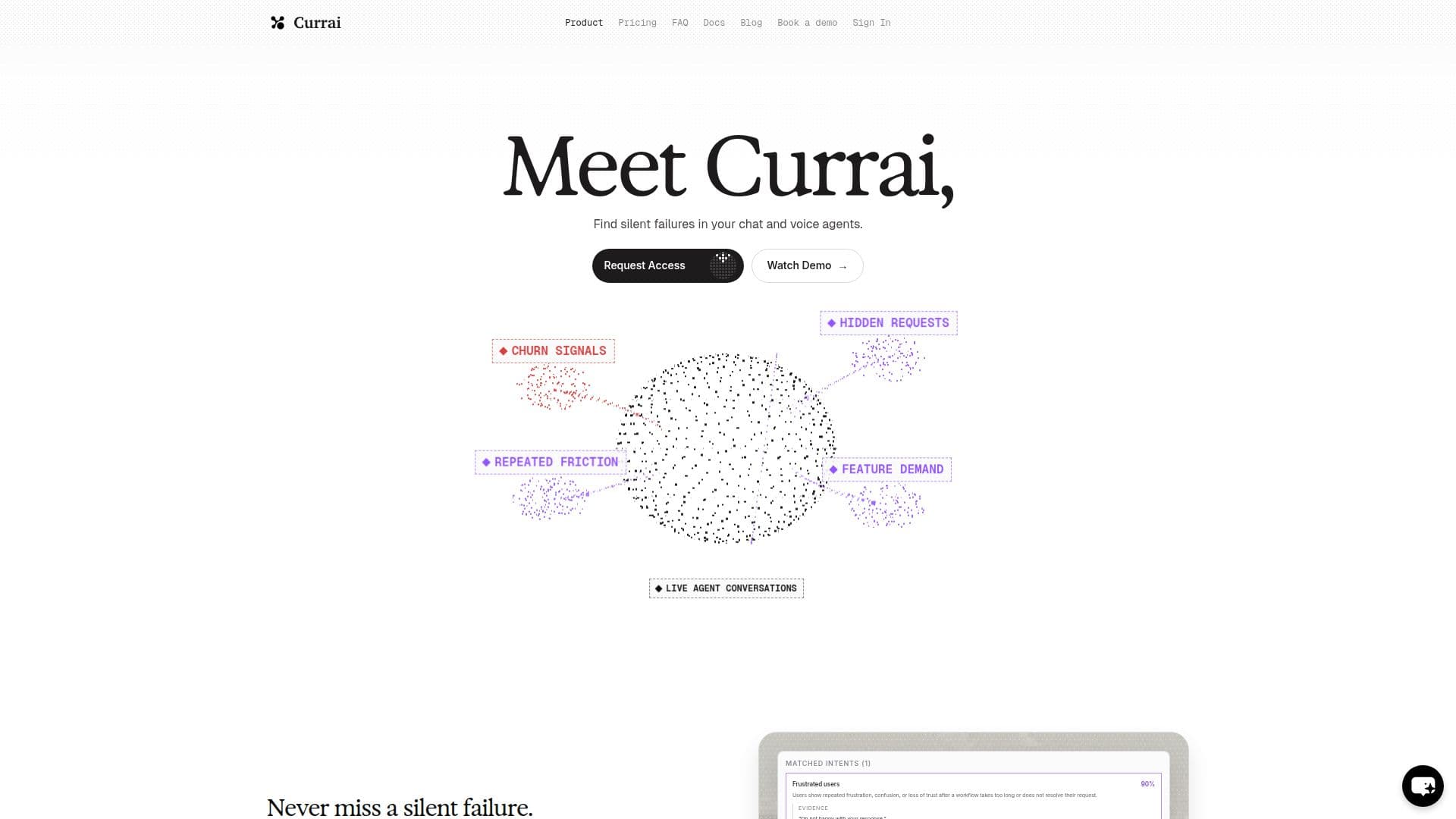1456x819 pixels.
Task: Go to the Pricing page
Action: (637, 23)
